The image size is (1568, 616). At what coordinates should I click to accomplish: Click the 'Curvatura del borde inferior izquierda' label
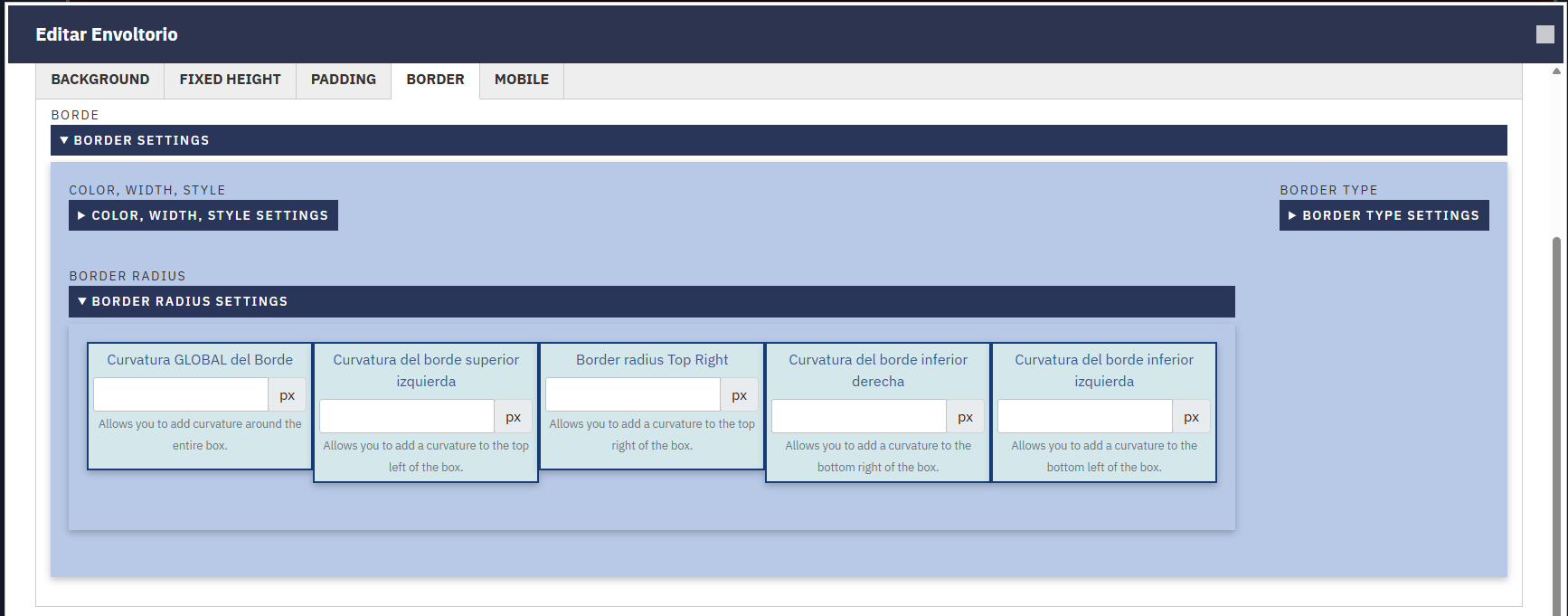[1104, 370]
